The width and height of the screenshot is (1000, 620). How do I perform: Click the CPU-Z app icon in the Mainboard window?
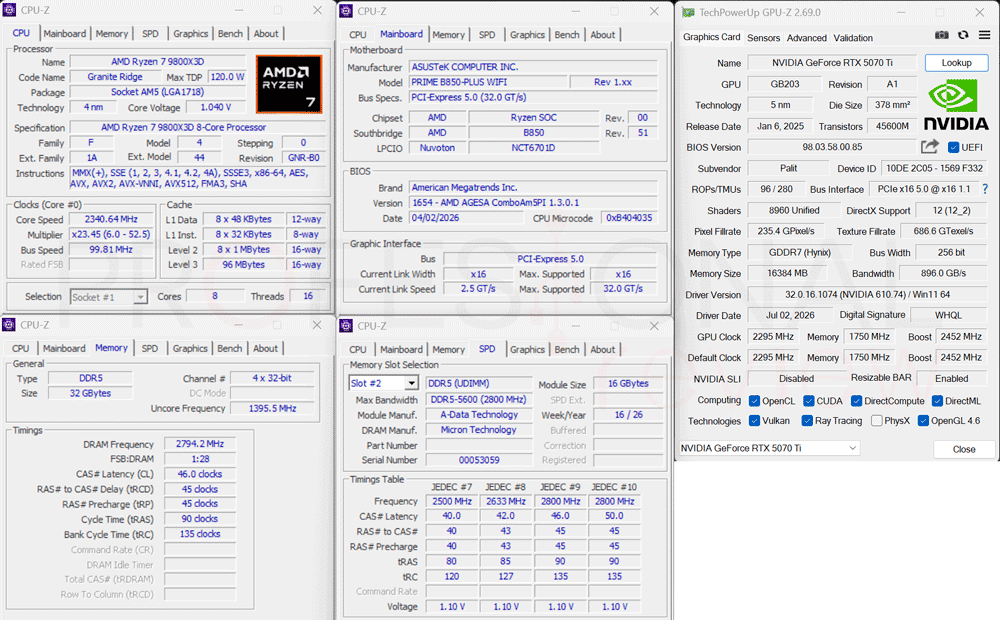pos(346,11)
